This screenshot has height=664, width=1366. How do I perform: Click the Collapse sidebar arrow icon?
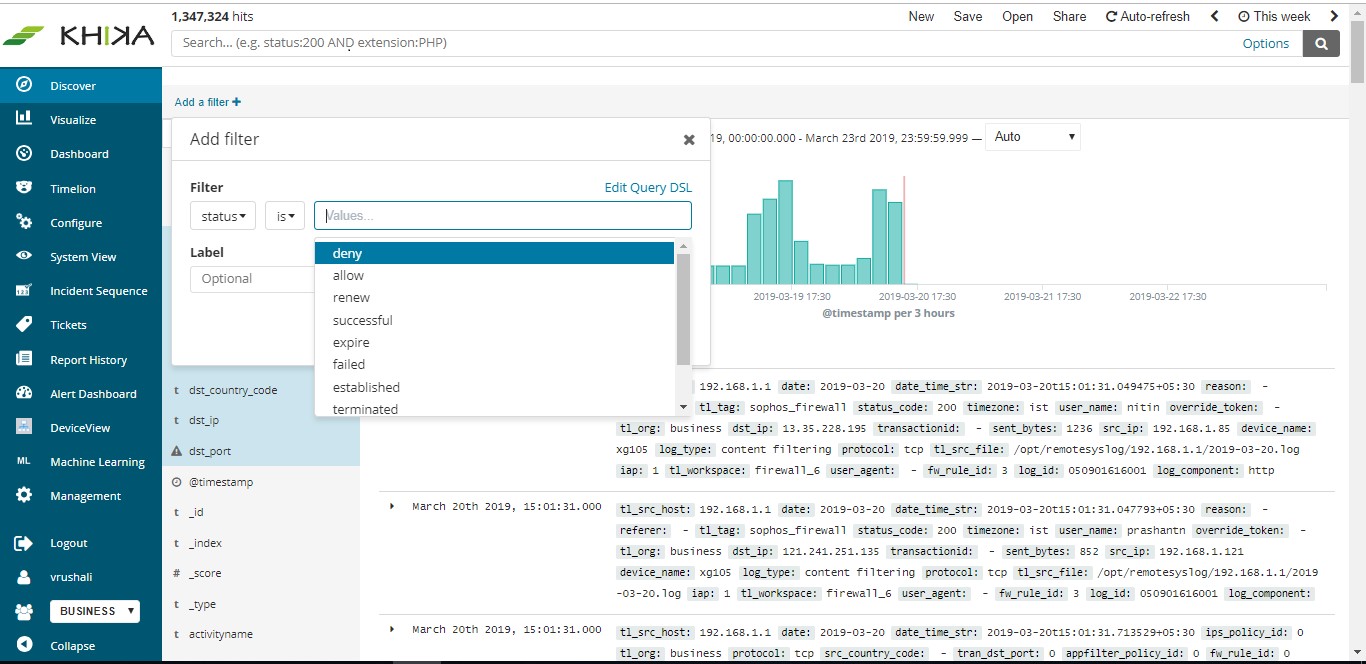[x=24, y=645]
